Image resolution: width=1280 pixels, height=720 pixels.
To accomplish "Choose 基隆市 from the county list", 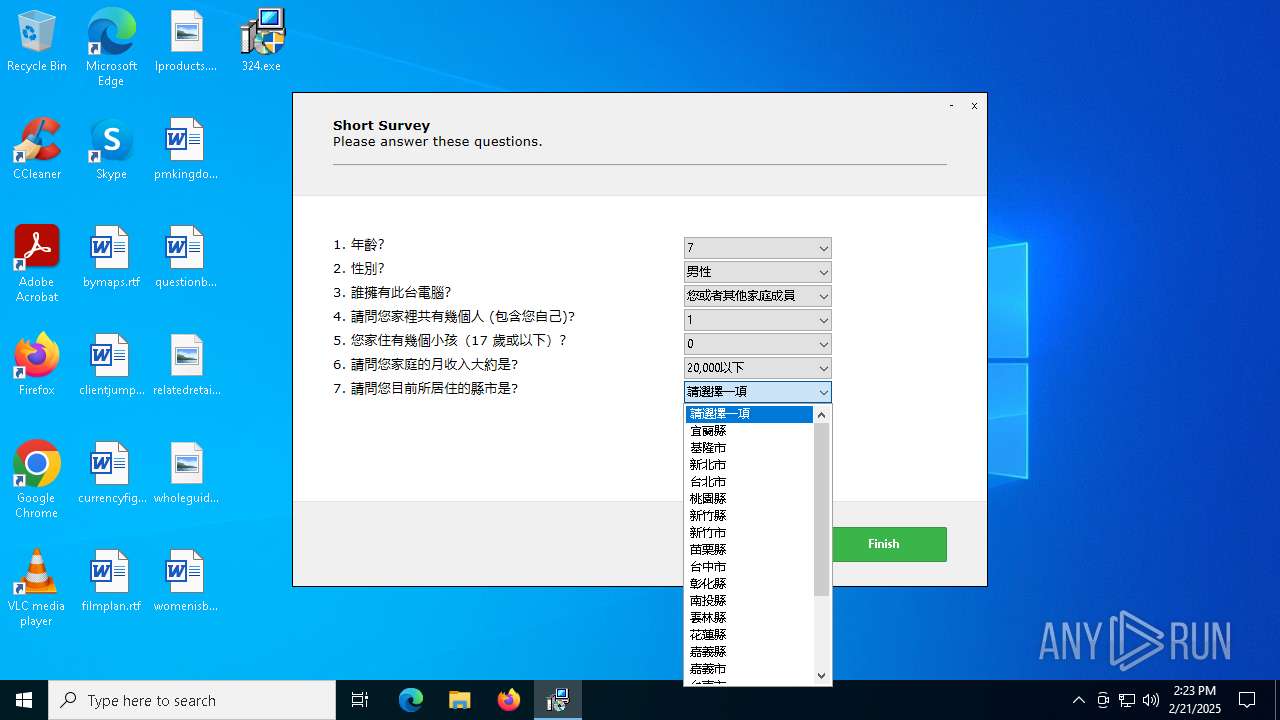I will click(749, 448).
